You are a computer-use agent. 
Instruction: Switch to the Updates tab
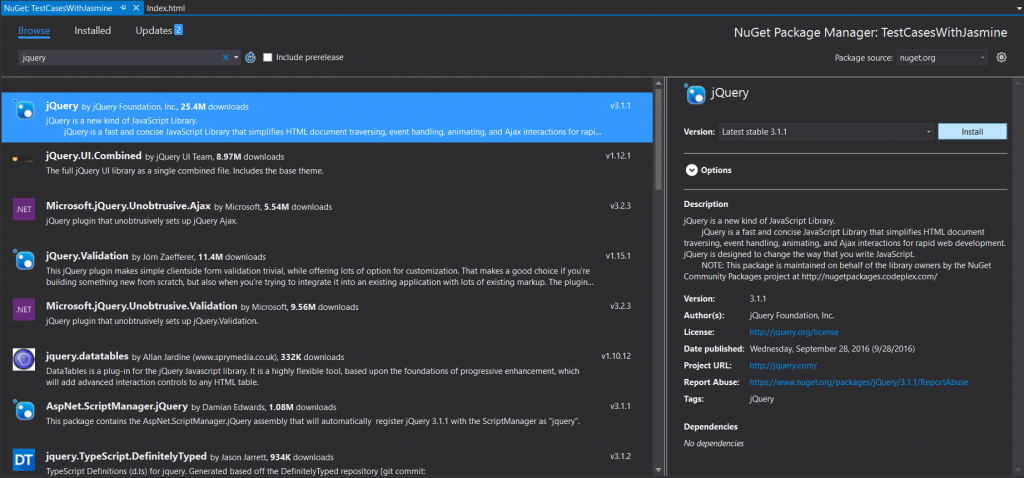[153, 31]
